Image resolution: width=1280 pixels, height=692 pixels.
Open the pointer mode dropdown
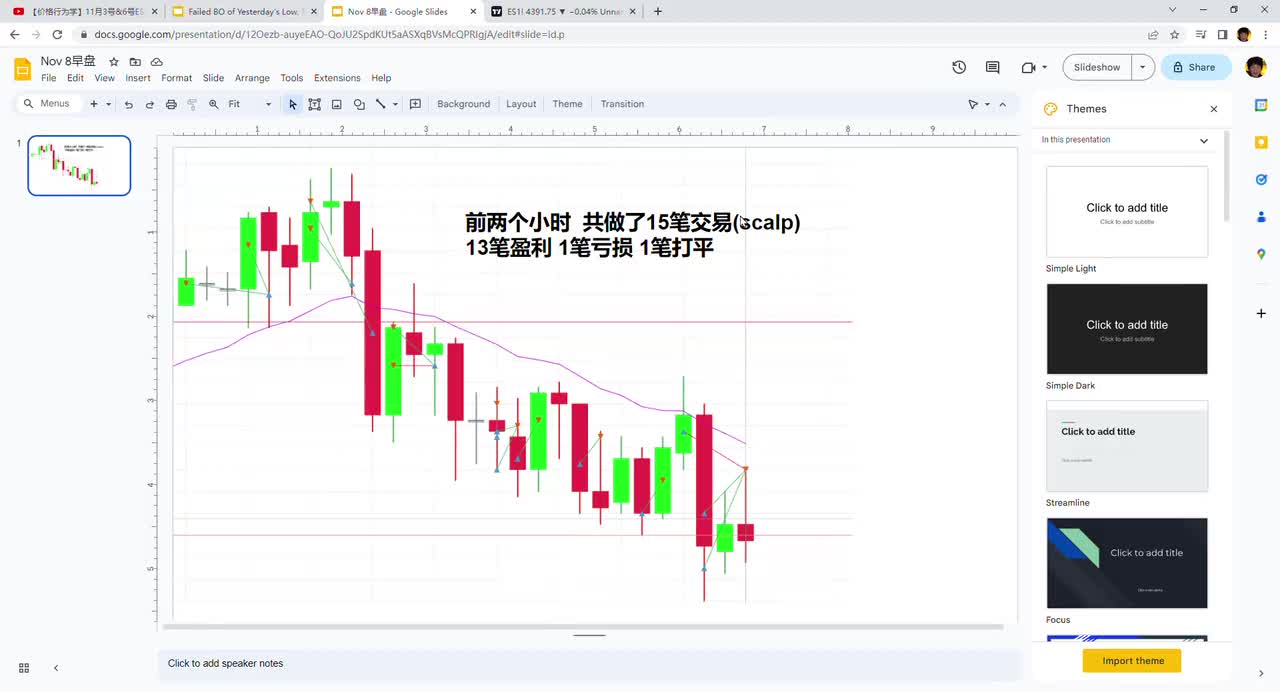point(987,104)
